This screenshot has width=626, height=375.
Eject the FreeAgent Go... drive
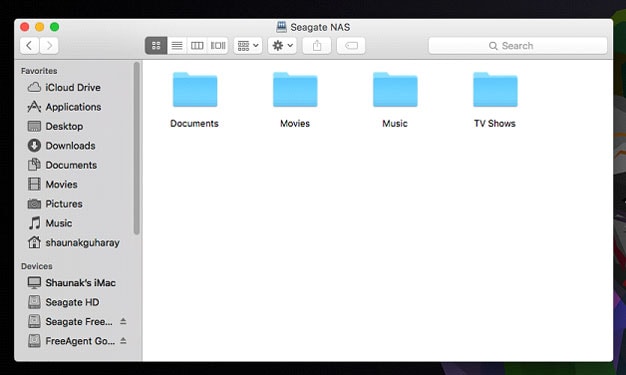click(x=123, y=341)
